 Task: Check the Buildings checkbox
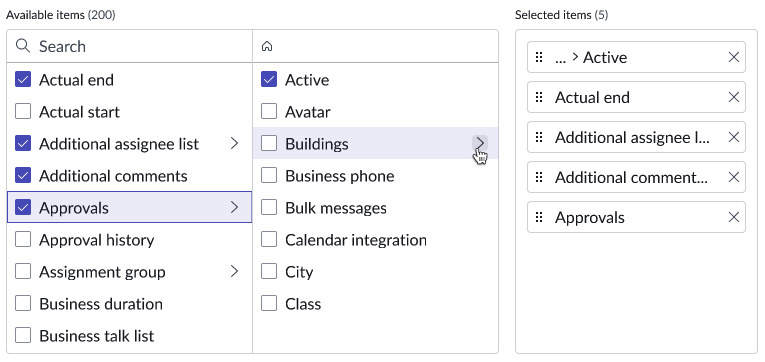click(x=269, y=143)
